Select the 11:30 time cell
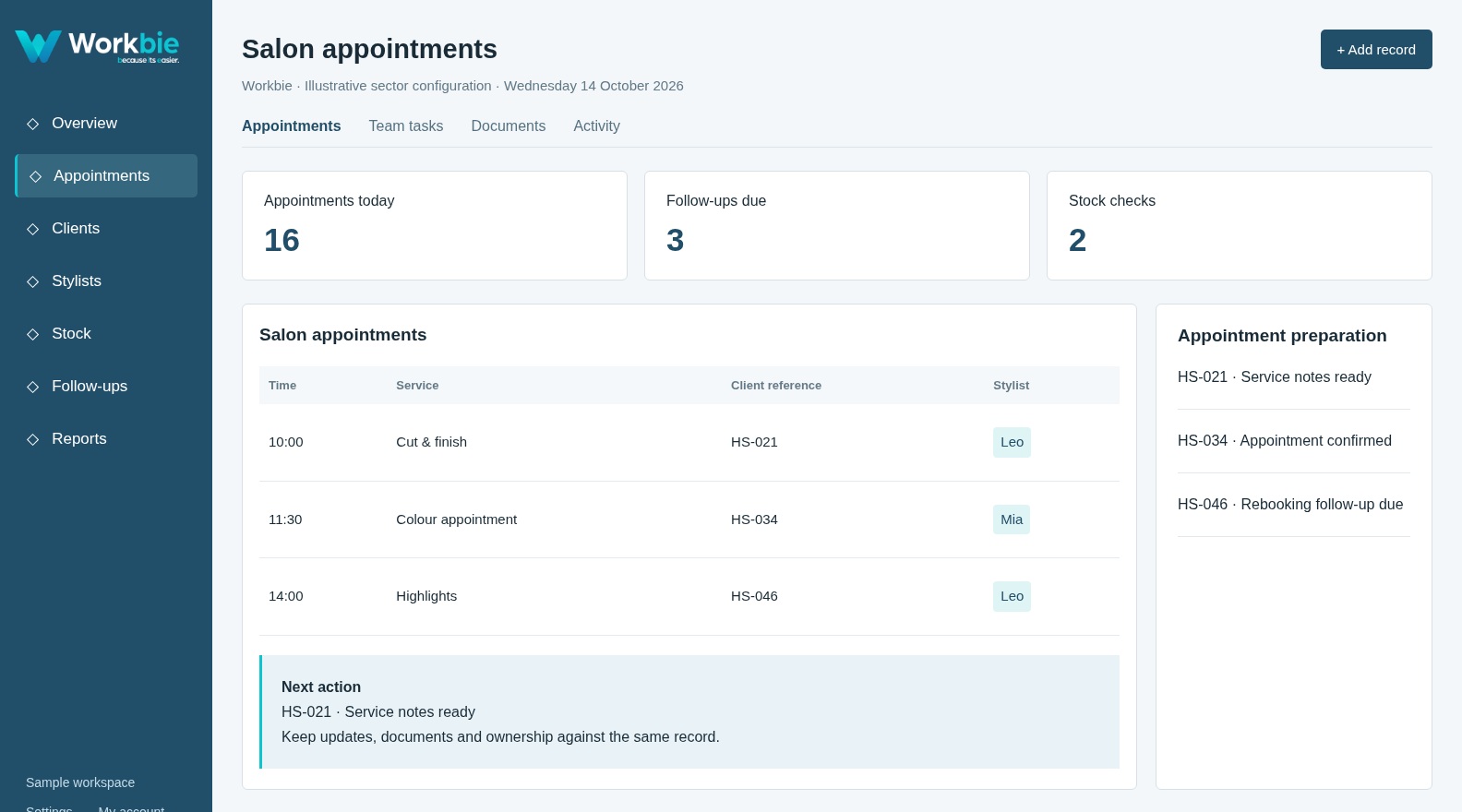Image resolution: width=1462 pixels, height=812 pixels. tap(285, 520)
